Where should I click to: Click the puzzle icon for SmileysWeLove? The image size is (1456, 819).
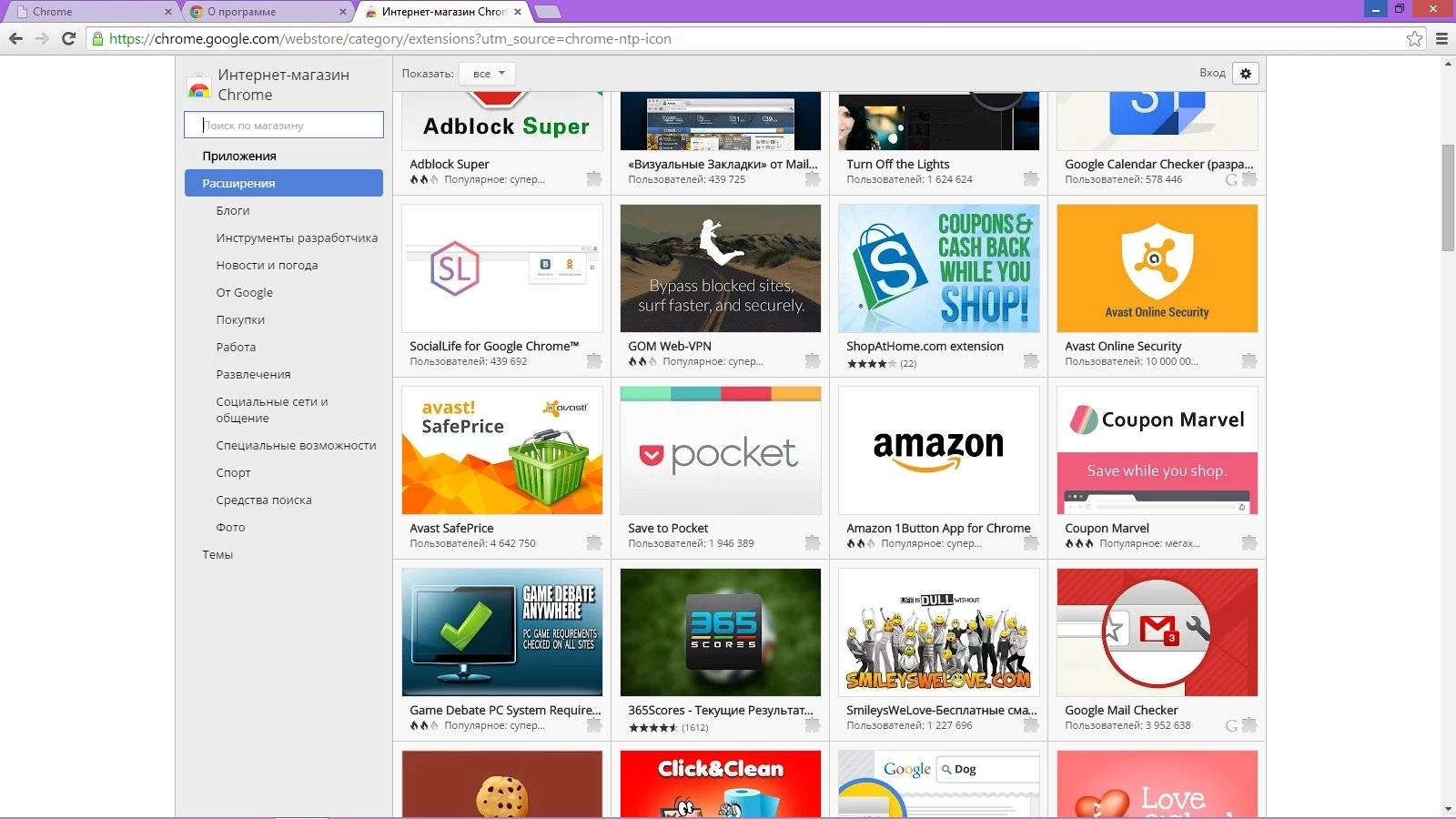click(x=1031, y=725)
